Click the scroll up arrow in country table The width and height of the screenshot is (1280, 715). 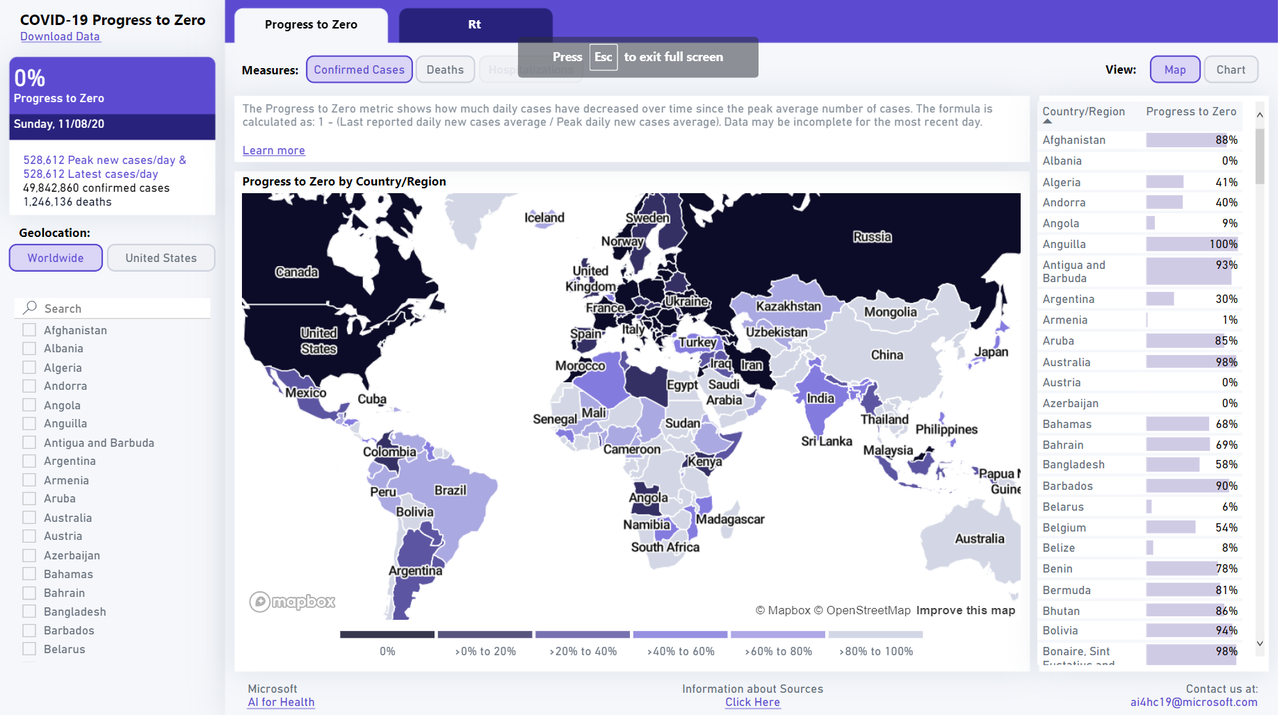click(x=1260, y=115)
